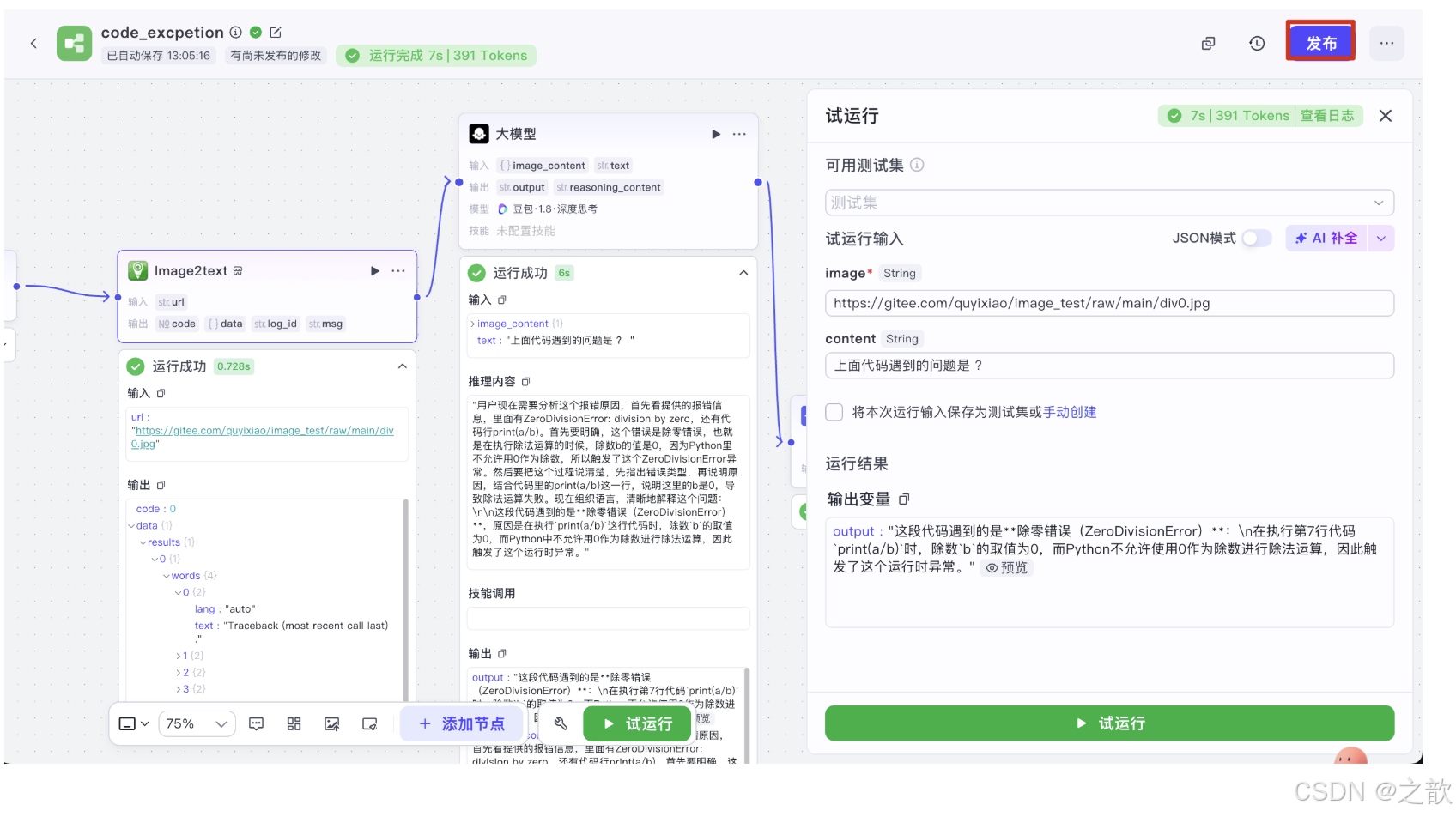Click the export image icon in bottom toolbar
Screen dimensions: 1456x817
click(332, 723)
